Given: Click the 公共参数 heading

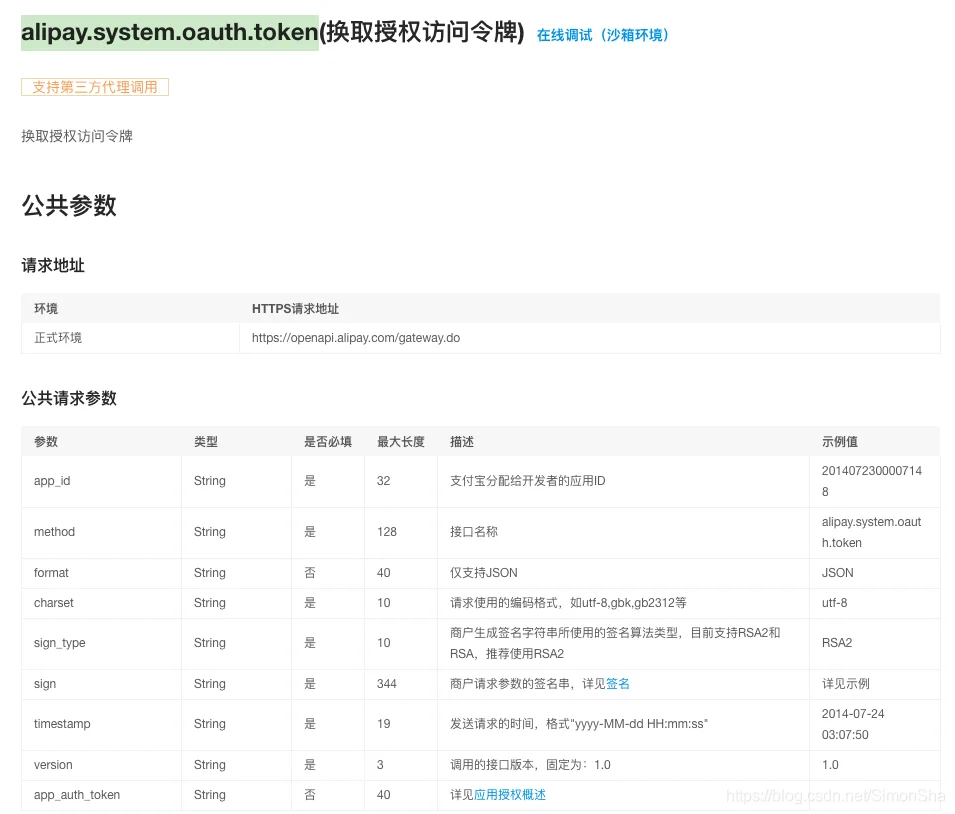Looking at the screenshot, I should pos(69,205).
